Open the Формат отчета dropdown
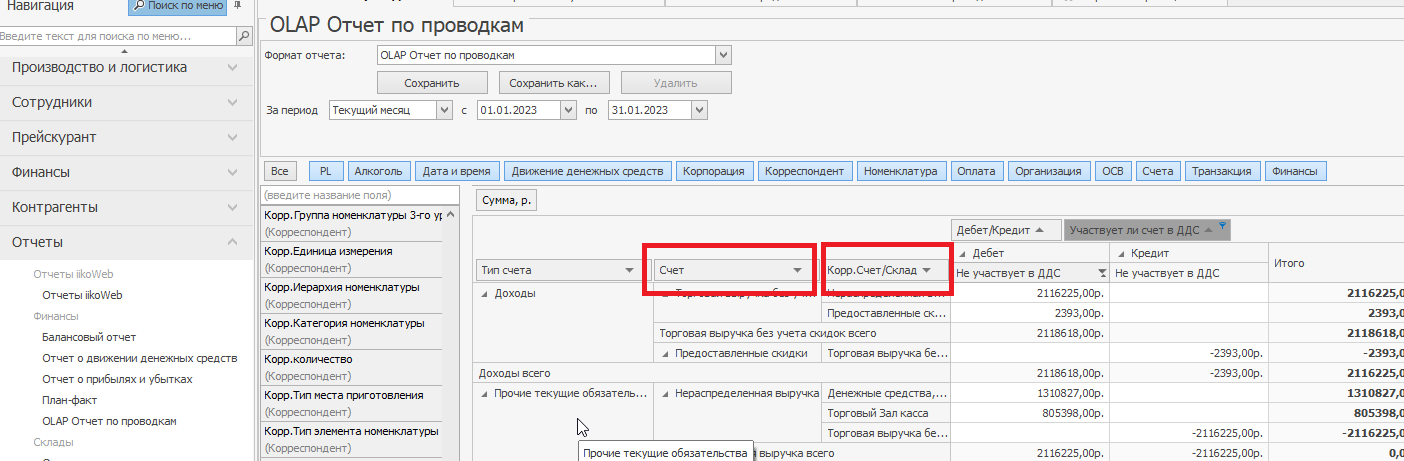Screen dimensions: 1404x461 [724, 55]
